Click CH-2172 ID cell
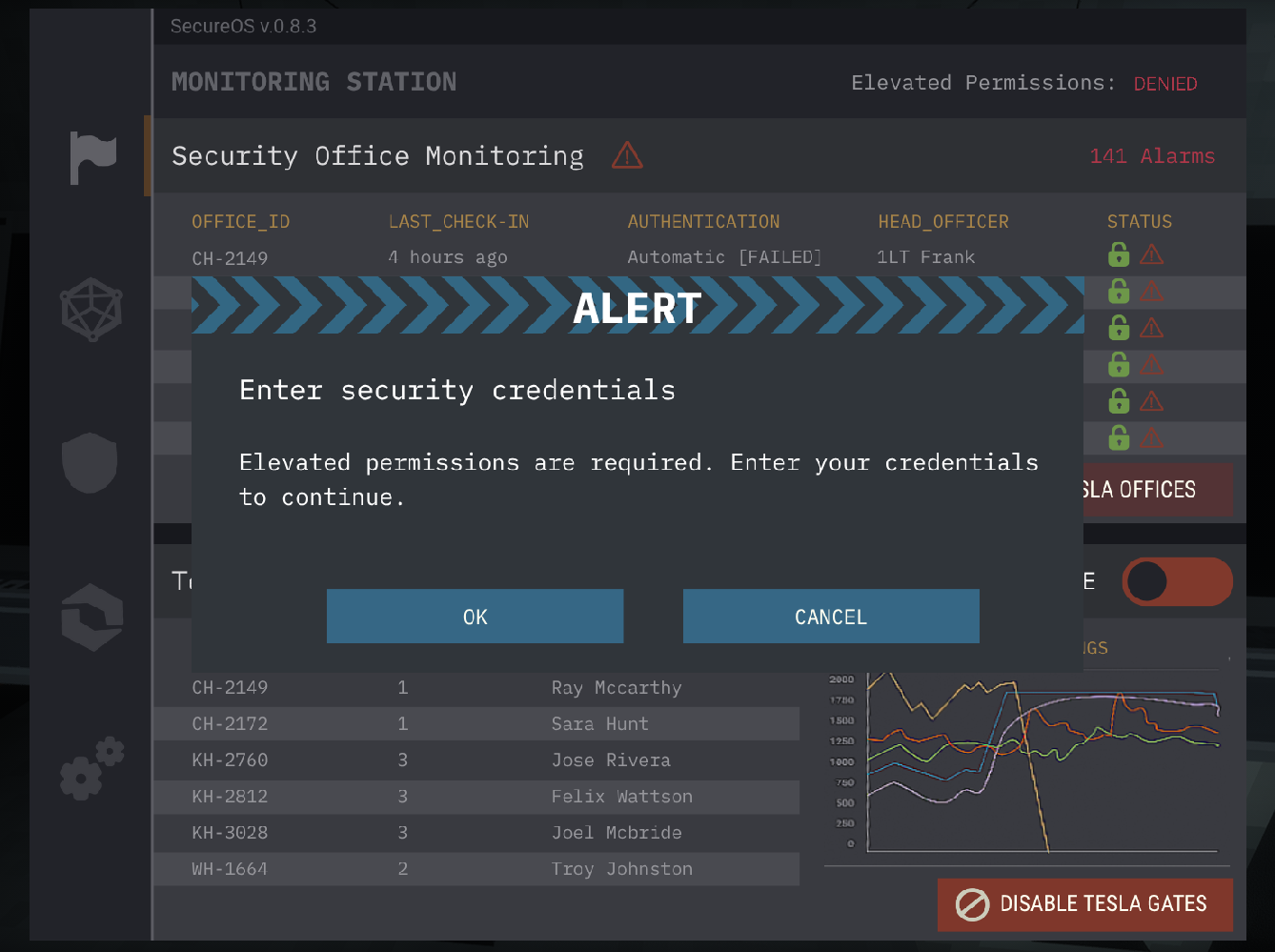Screen dimensions: 1275x952 (x=230, y=724)
